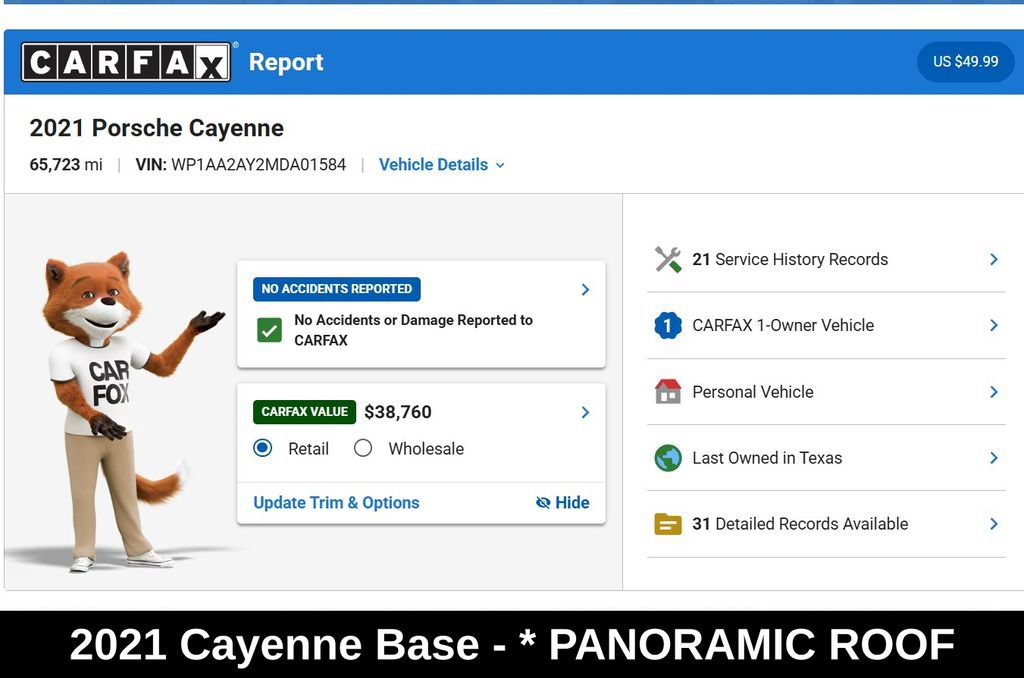This screenshot has width=1024, height=678.
Task: Click the US $49.99 price button
Action: tap(965, 61)
